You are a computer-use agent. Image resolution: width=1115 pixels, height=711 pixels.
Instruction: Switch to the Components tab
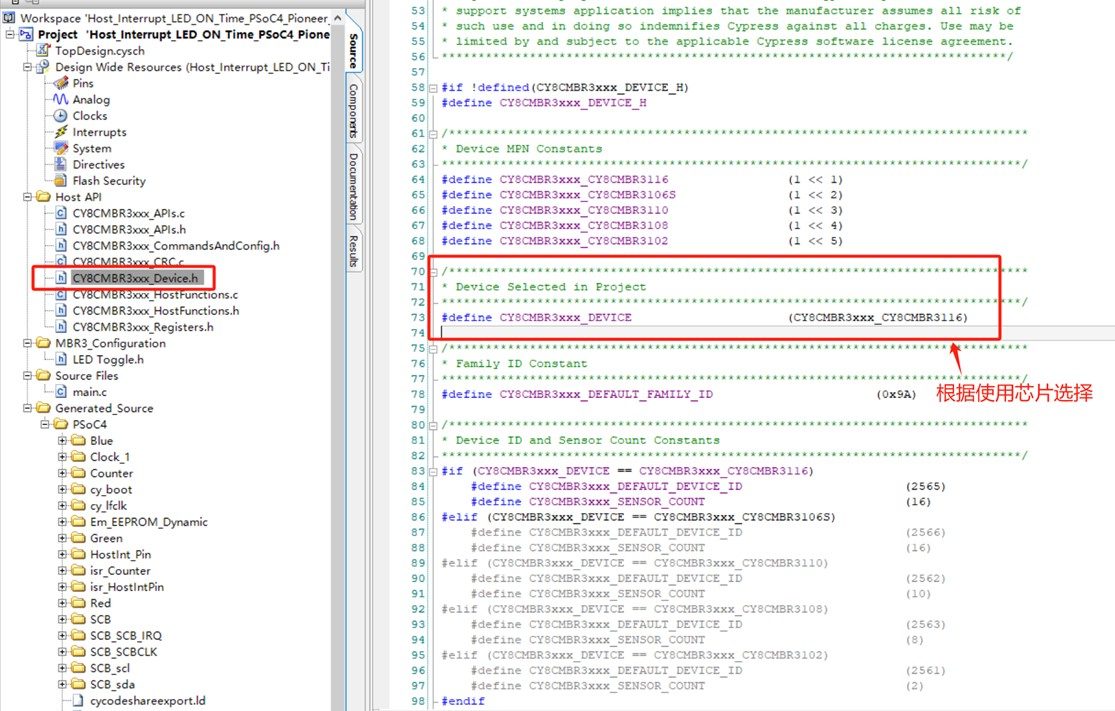click(x=353, y=110)
